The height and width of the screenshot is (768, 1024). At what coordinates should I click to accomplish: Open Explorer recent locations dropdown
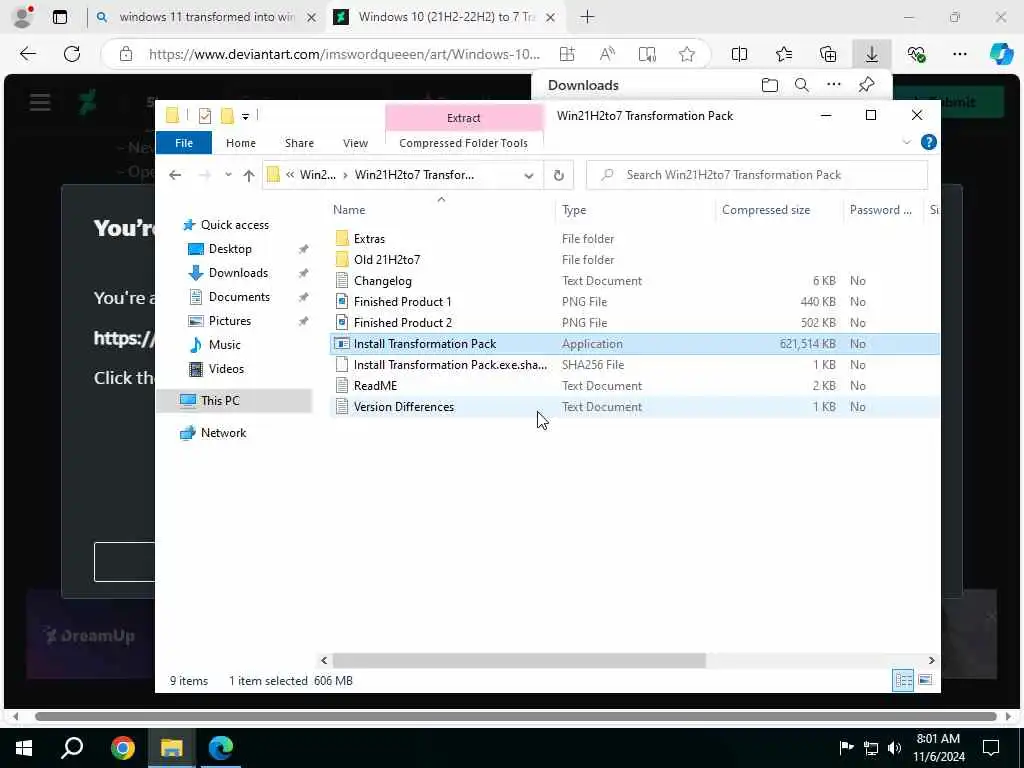click(228, 175)
